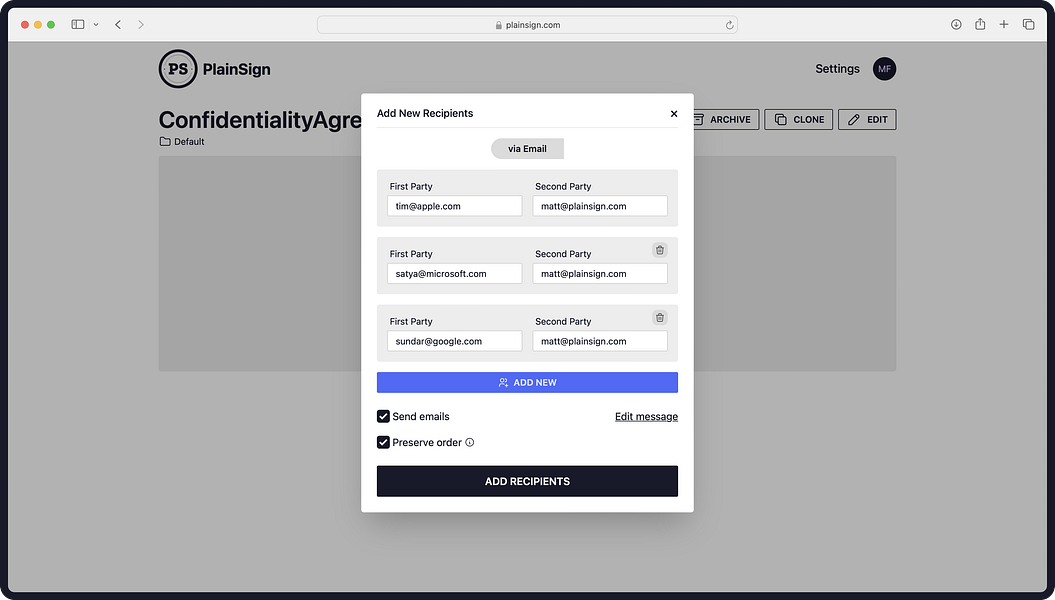Click Second Party field in tim@apple.com row
Viewport: 1055px width, 600px height.
(600, 206)
